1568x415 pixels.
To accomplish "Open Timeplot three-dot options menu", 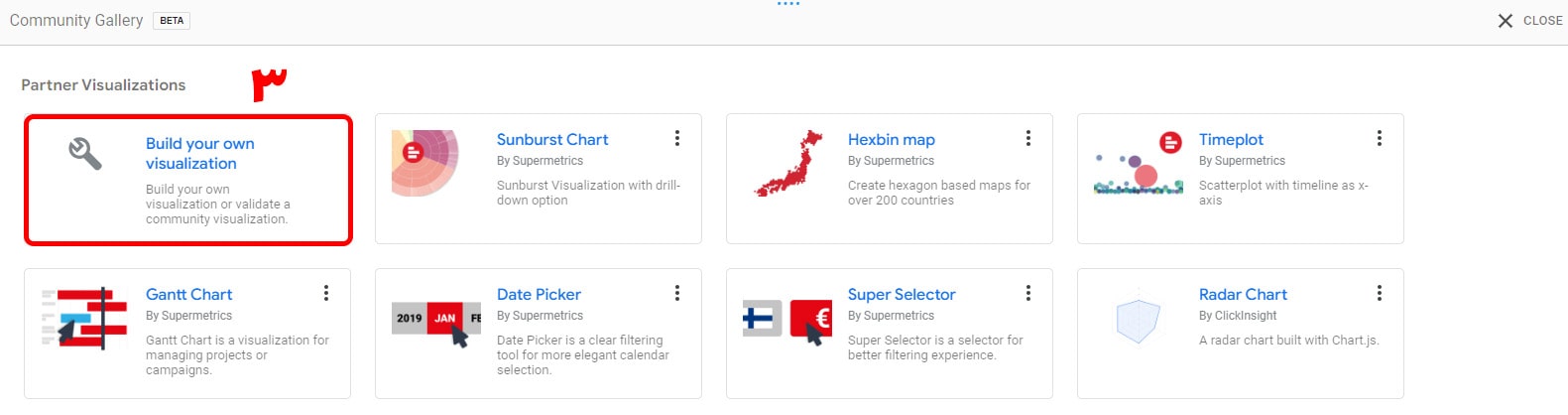I will pyautogui.click(x=1380, y=138).
